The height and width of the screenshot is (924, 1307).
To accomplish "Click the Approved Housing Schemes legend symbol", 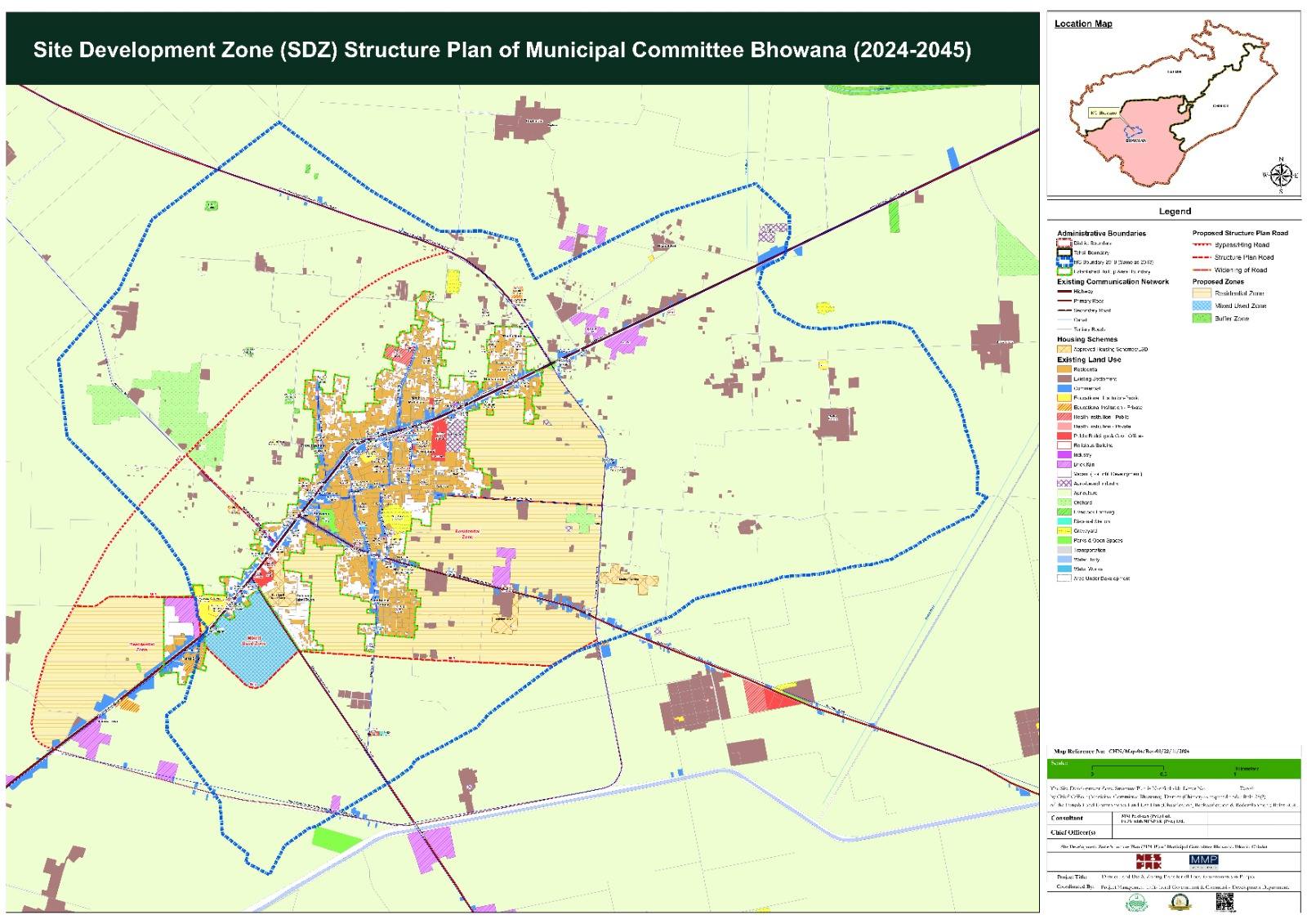I will [1064, 349].
